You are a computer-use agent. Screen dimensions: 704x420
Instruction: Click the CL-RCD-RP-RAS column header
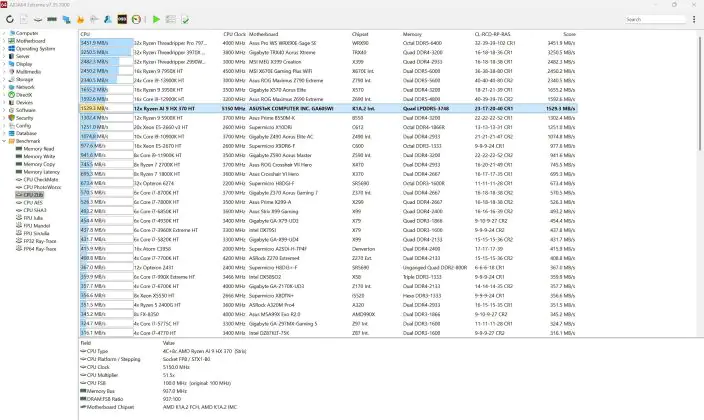click(493, 34)
